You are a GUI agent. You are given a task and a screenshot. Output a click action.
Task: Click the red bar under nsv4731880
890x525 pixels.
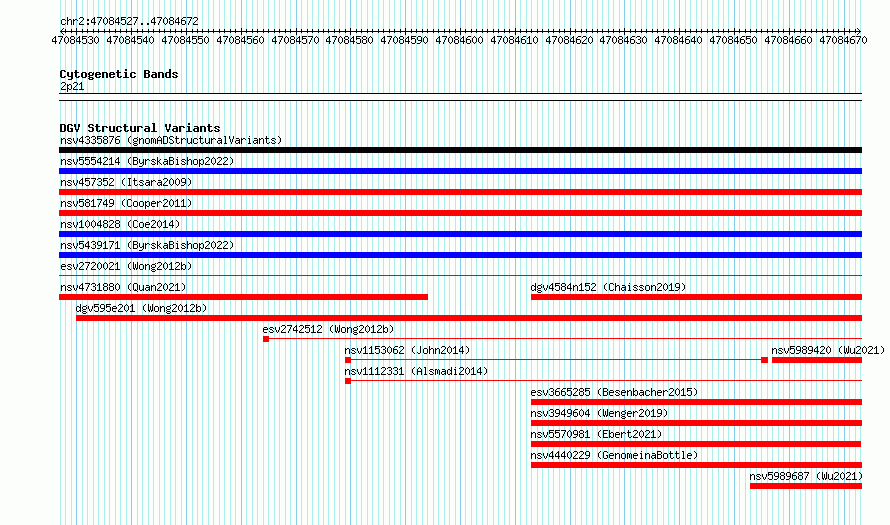(x=244, y=297)
